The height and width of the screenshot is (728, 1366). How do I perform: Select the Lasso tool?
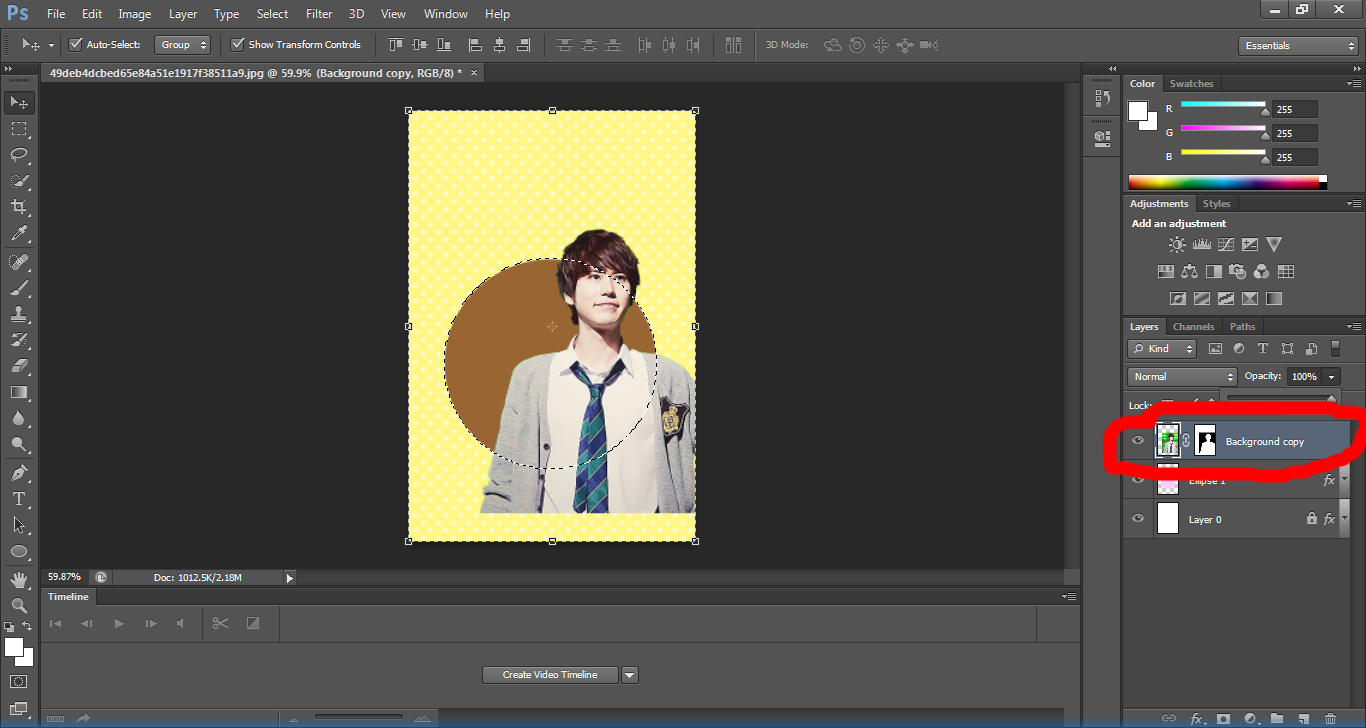(19, 155)
